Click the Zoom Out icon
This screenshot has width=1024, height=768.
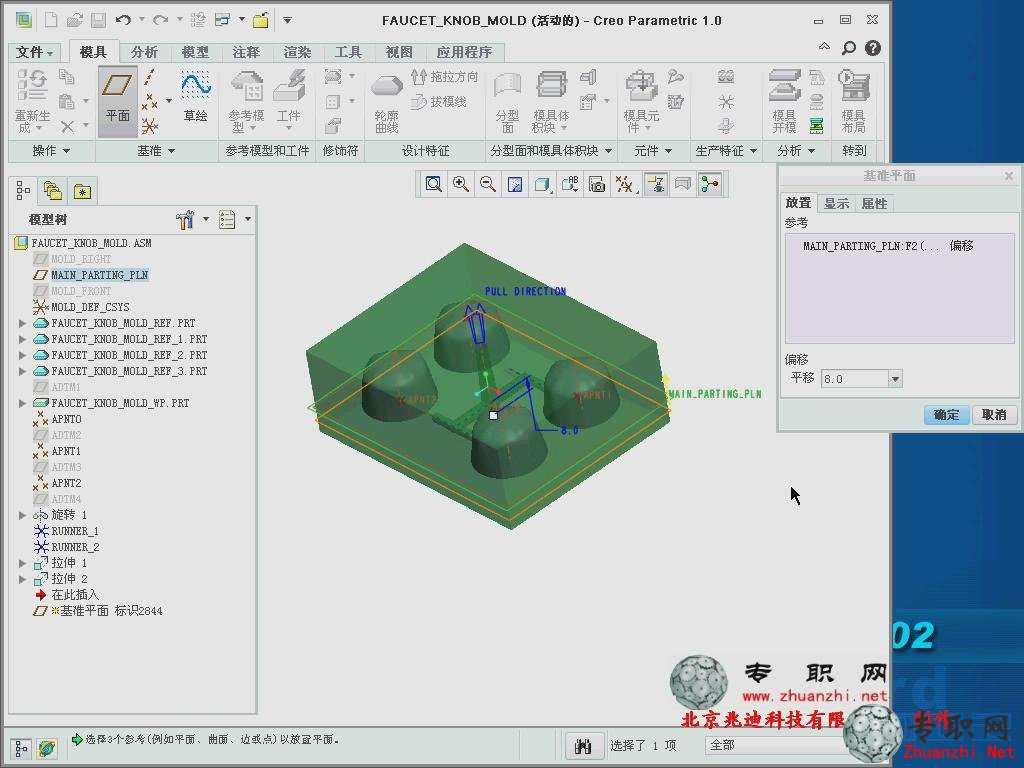pyautogui.click(x=487, y=184)
